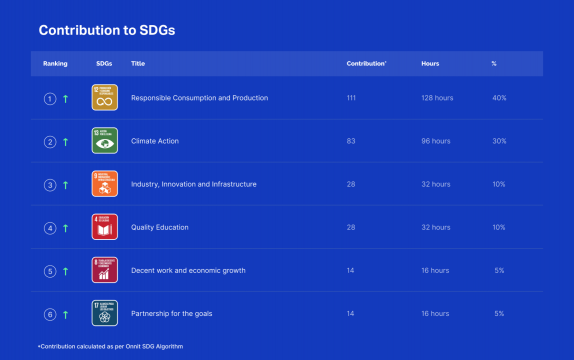Click the Industry, Innovation and Infrastructure title

click(x=194, y=184)
